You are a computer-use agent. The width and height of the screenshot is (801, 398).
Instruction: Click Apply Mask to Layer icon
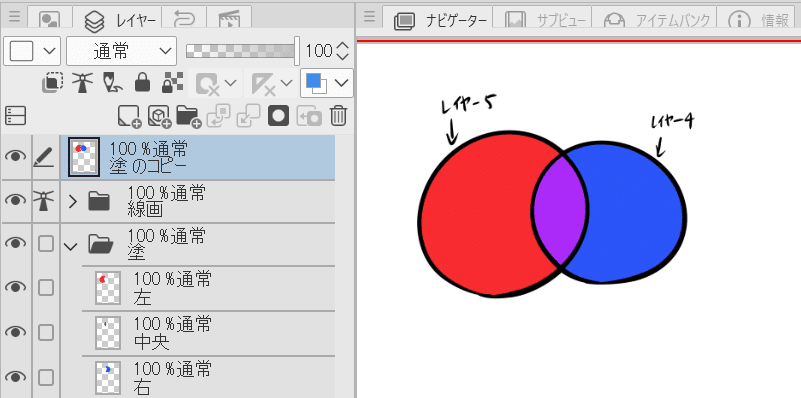point(309,116)
